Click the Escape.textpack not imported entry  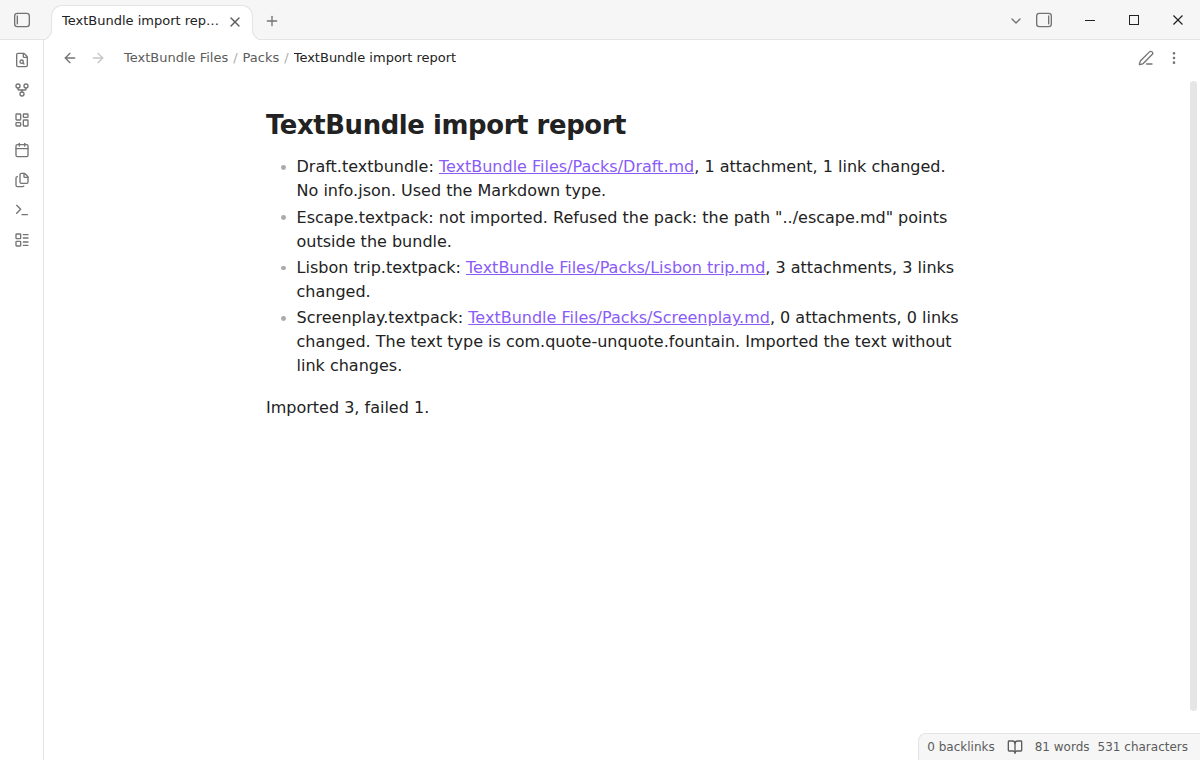pyautogui.click(x=622, y=229)
